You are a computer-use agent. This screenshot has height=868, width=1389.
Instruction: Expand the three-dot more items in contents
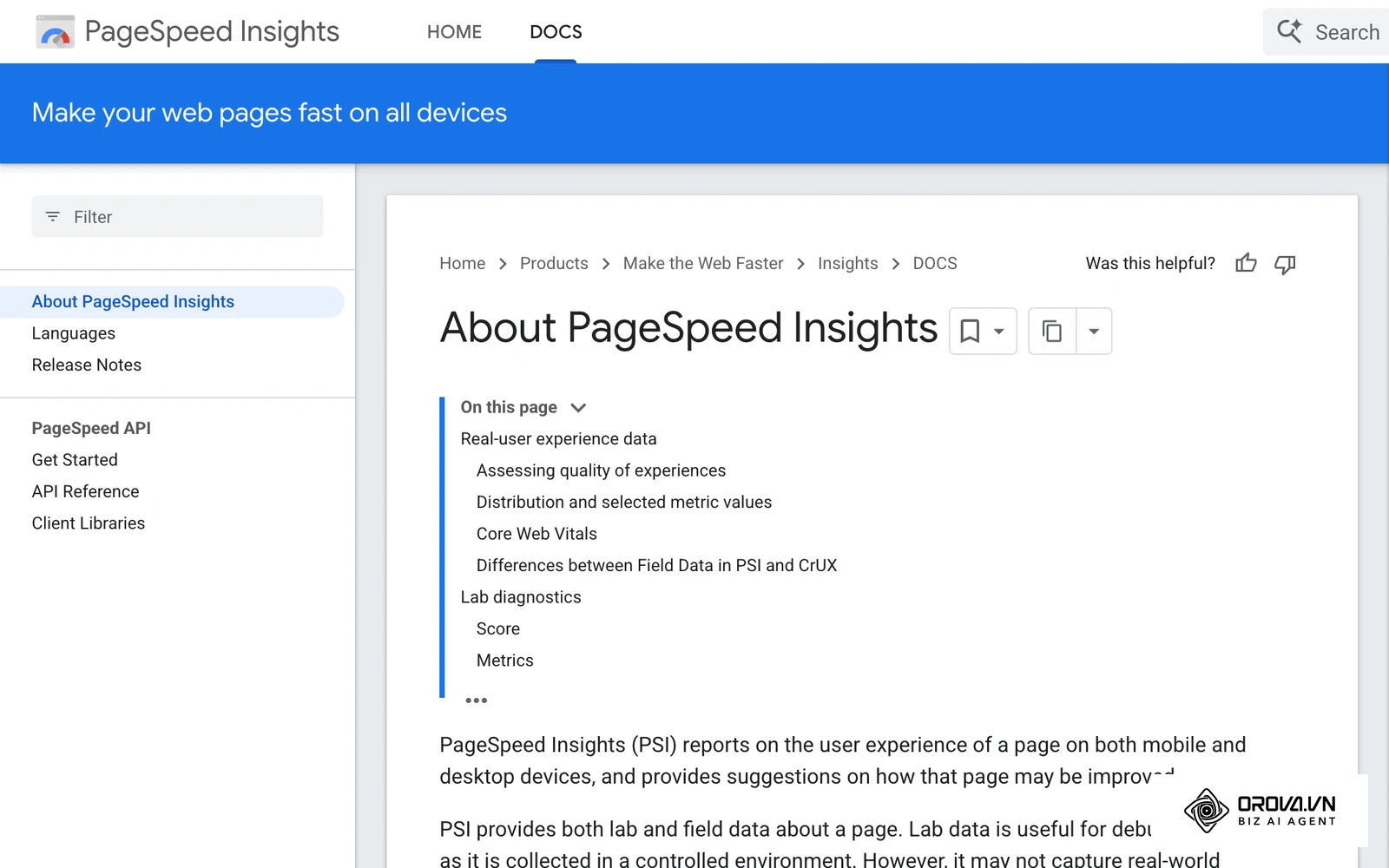pos(476,700)
